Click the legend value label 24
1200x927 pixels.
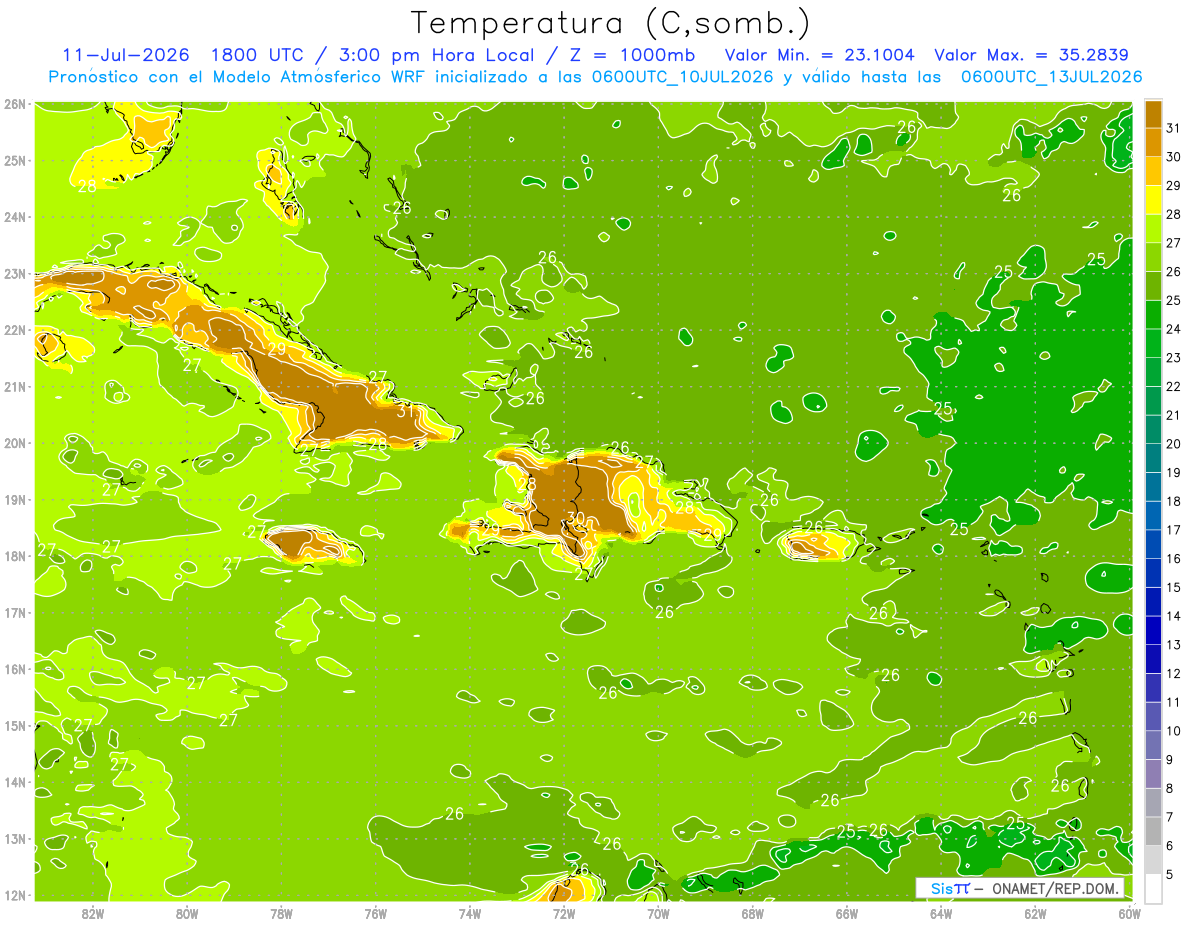(1173, 329)
